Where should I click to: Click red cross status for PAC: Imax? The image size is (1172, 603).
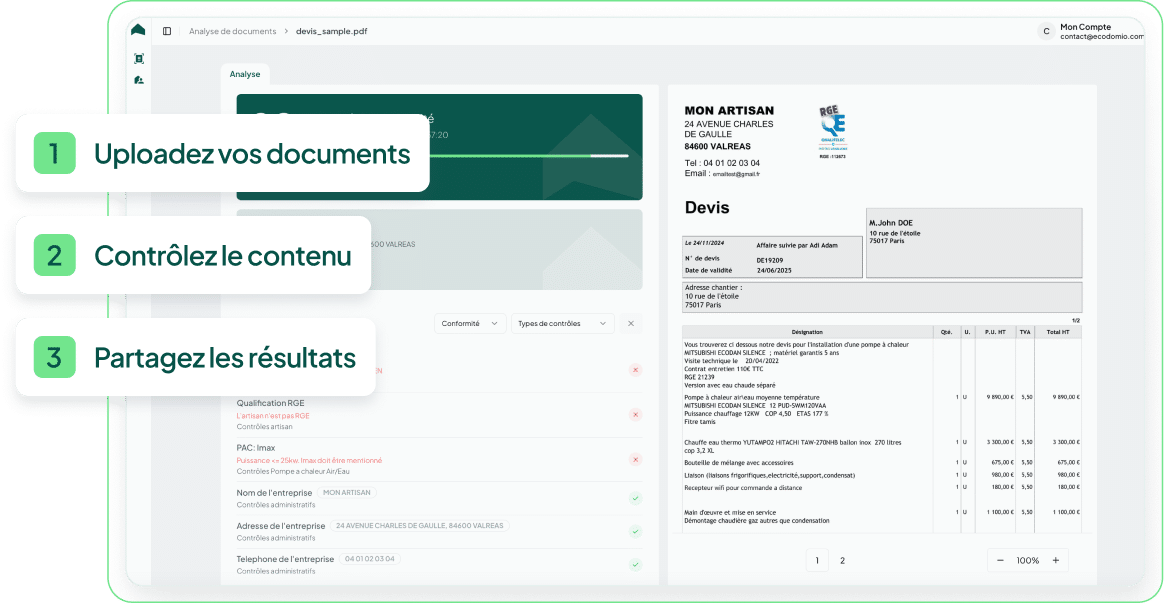click(x=635, y=459)
